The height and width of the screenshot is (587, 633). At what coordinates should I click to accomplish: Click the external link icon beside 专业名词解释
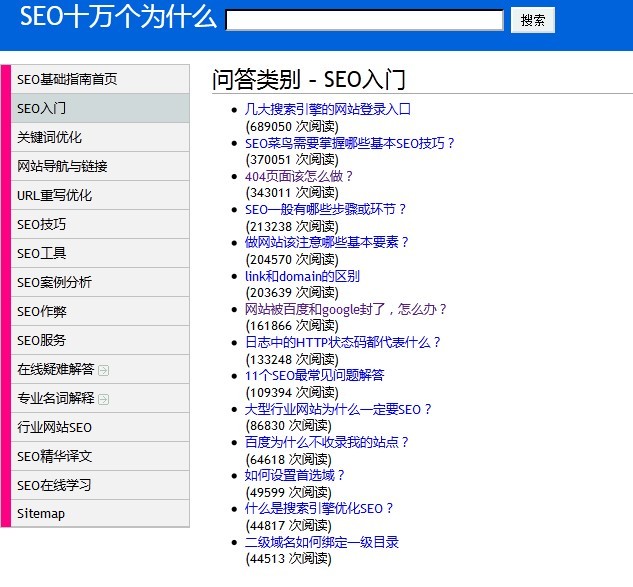click(103, 399)
